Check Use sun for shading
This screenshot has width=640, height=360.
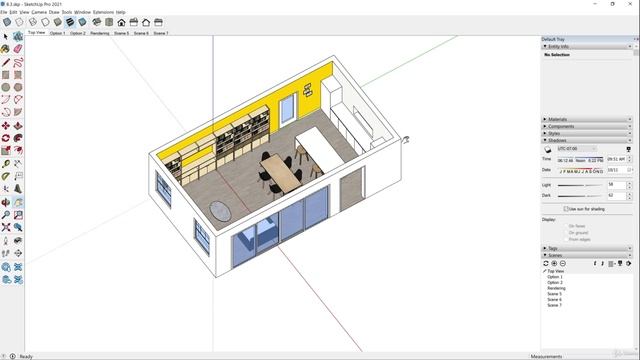[566, 209]
